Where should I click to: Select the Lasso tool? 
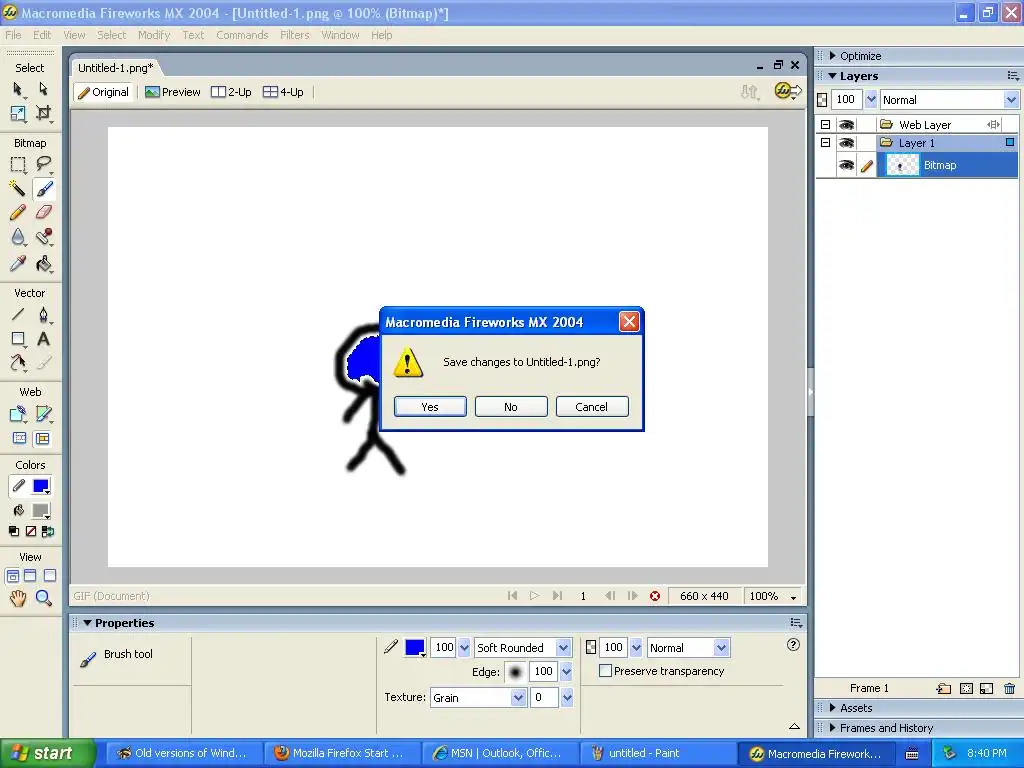point(44,165)
